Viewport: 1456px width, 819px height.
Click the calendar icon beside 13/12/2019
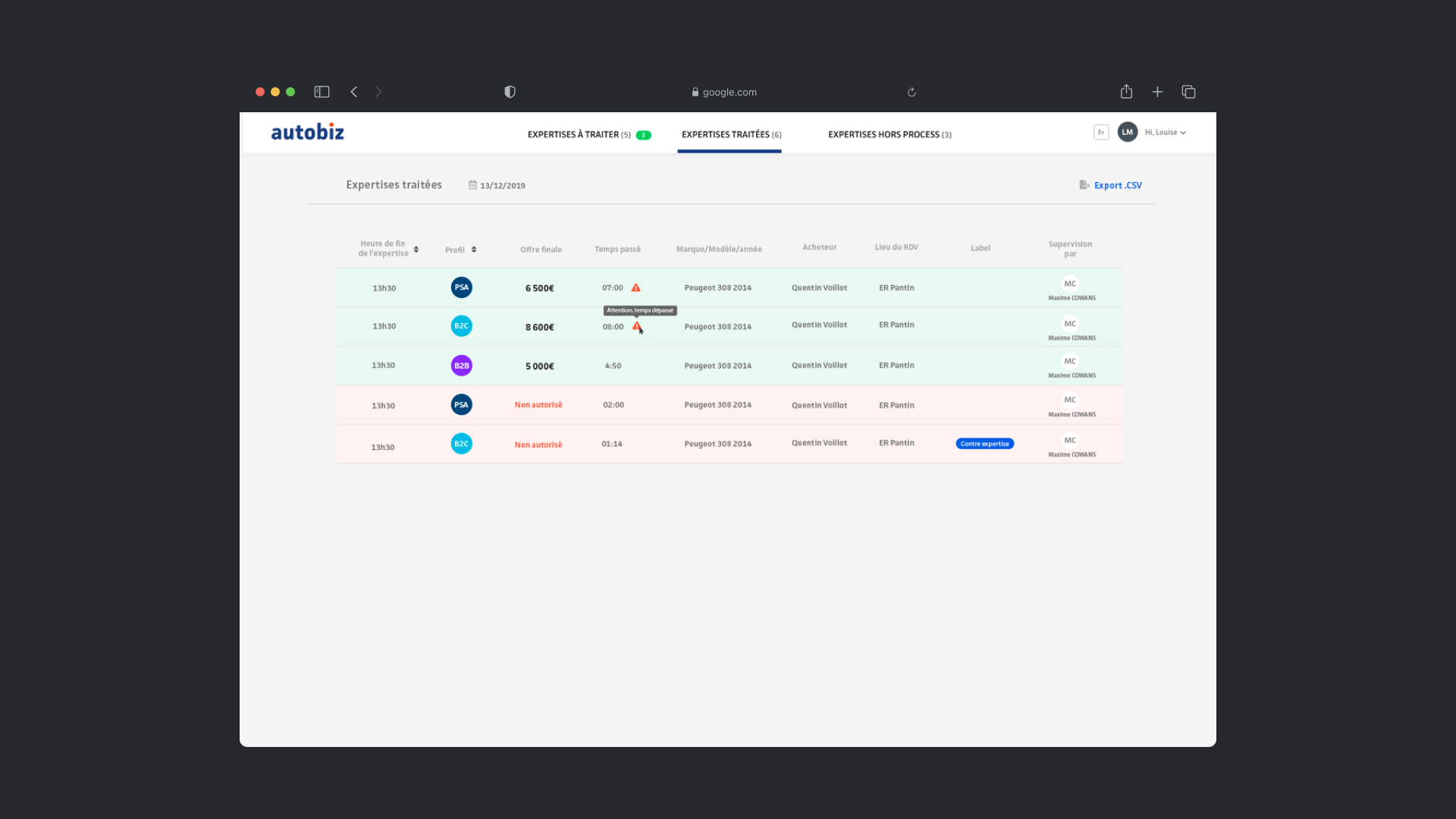472,185
